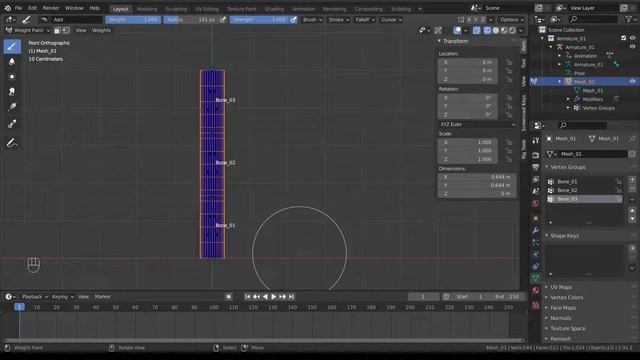Adjust the brush Strength slider
The height and width of the screenshot is (360, 640).
coord(260,20)
